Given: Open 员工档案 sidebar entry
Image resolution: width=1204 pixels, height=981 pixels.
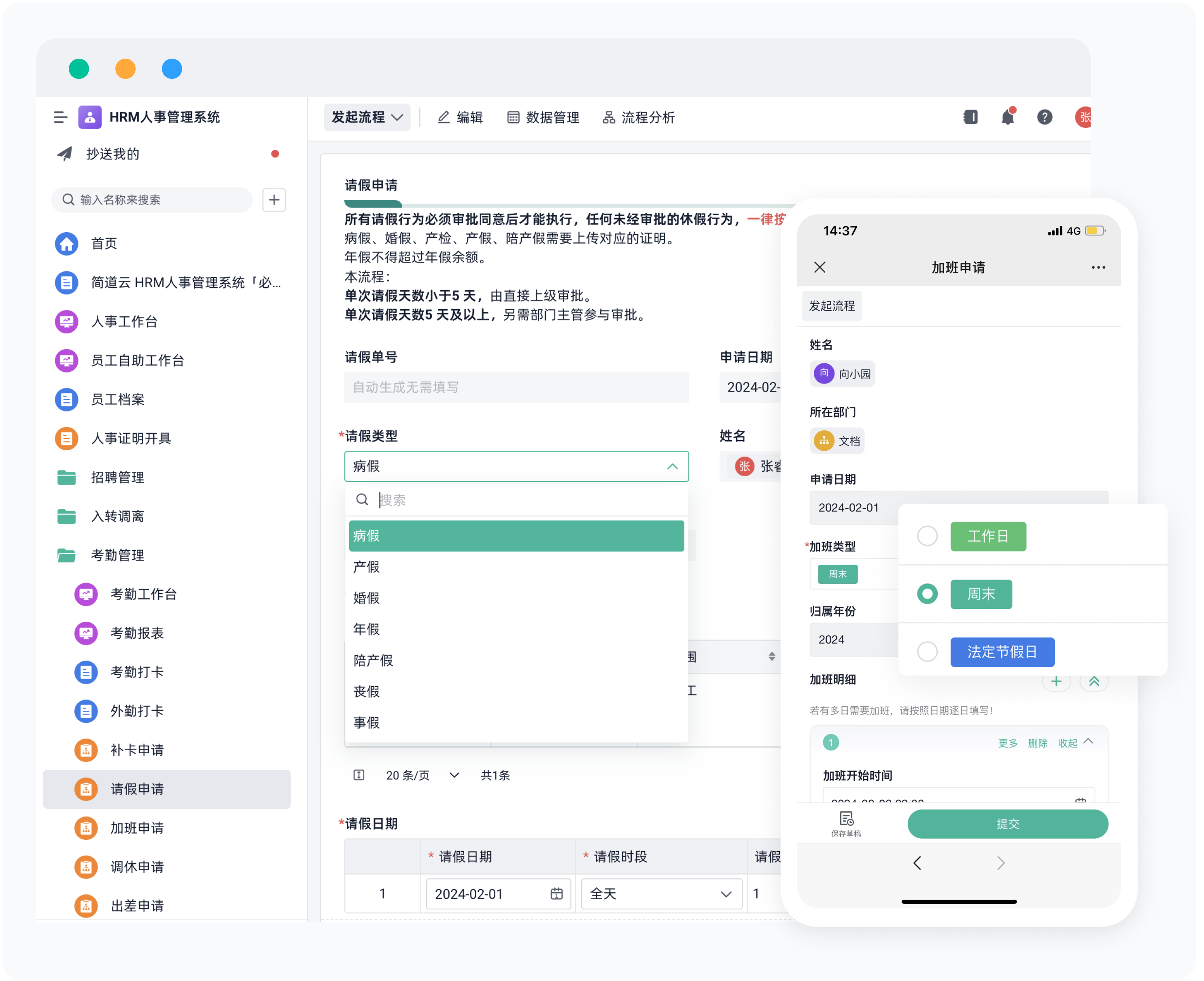Looking at the screenshot, I should point(117,400).
